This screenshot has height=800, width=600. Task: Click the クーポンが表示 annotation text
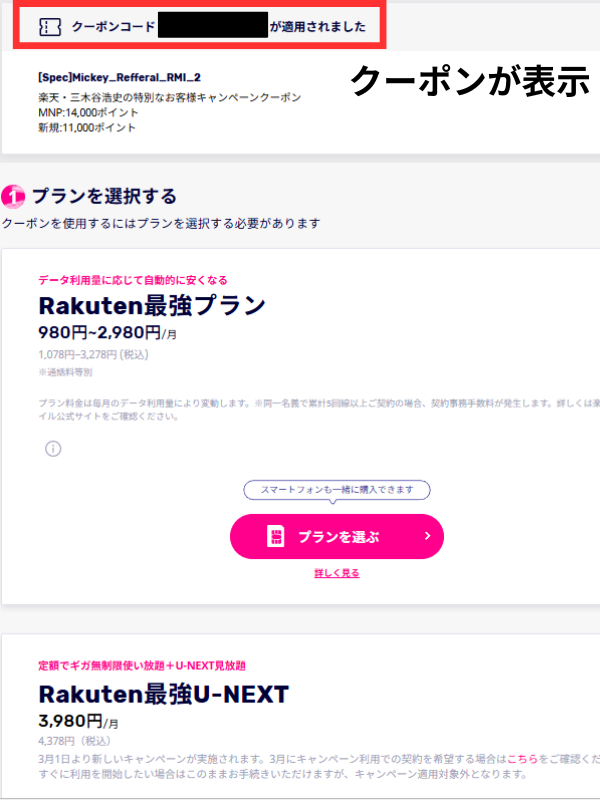(x=470, y=81)
